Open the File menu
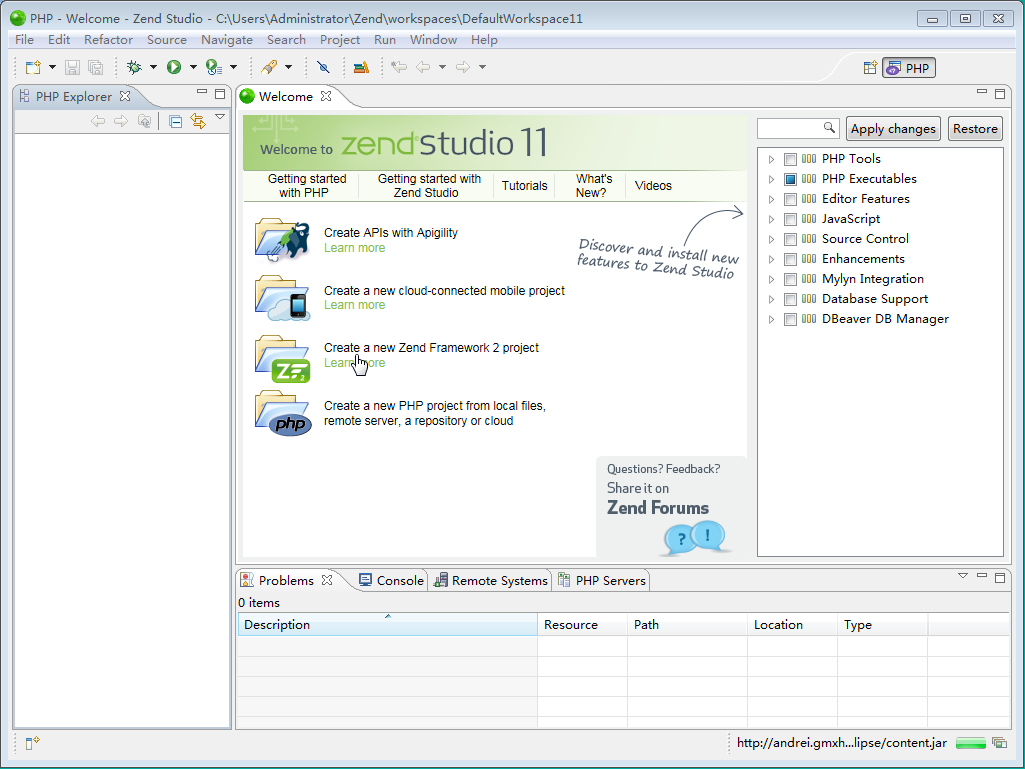 pos(24,40)
